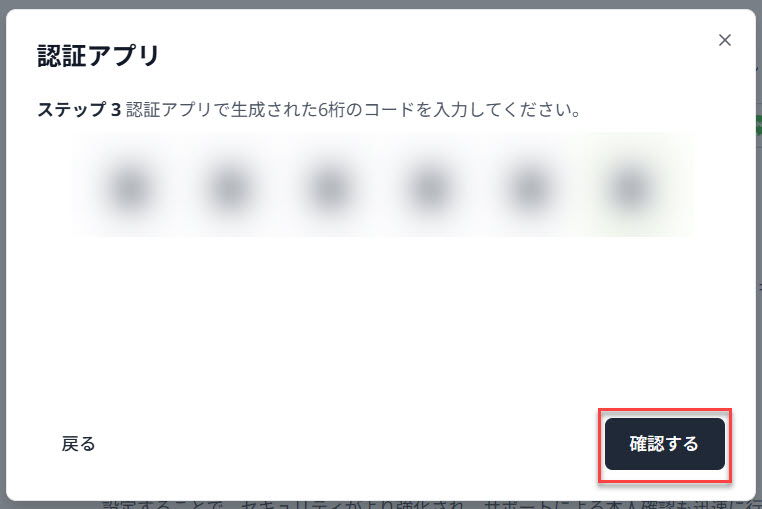Click the 6桁のコードを入力してください instruction text
The width and height of the screenshot is (762, 509).
click(x=450, y=109)
